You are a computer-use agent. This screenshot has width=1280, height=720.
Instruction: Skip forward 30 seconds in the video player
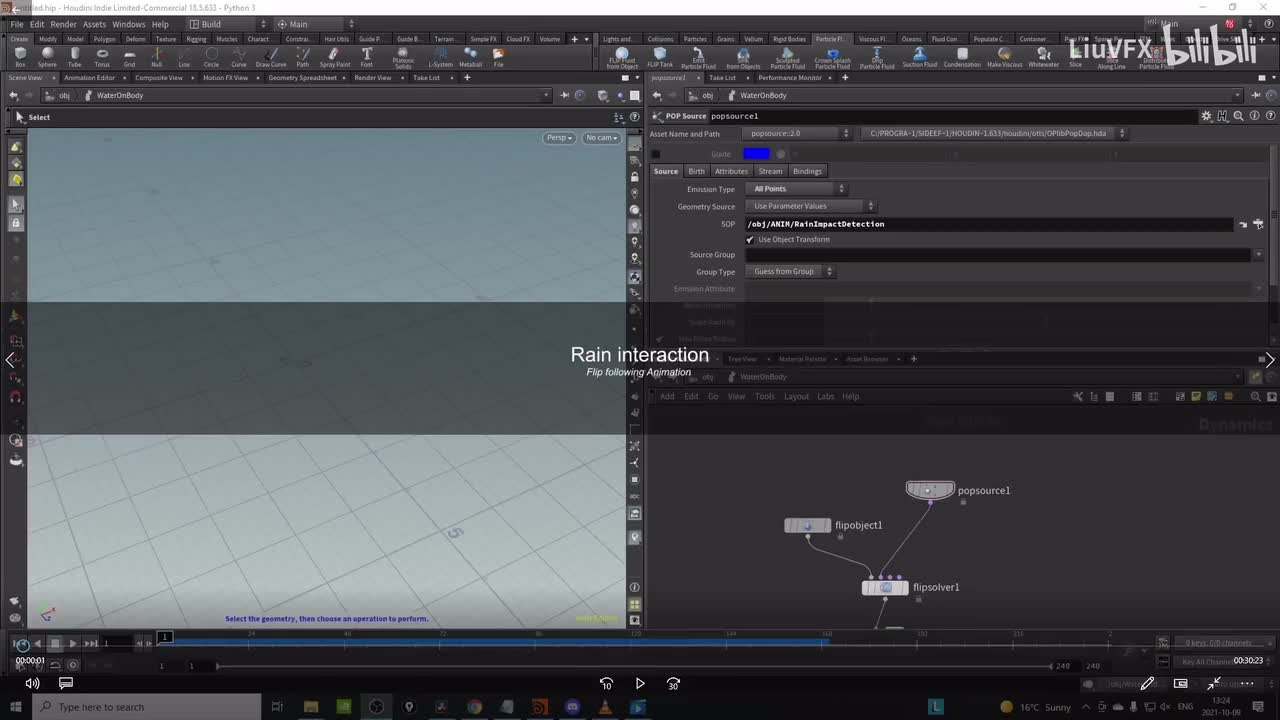[673, 684]
